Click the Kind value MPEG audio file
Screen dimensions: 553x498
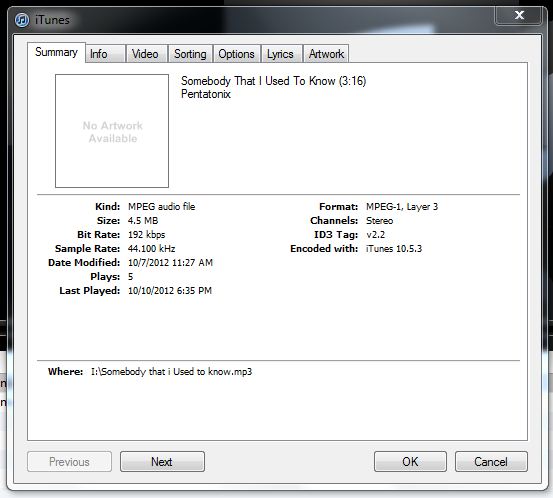point(162,207)
